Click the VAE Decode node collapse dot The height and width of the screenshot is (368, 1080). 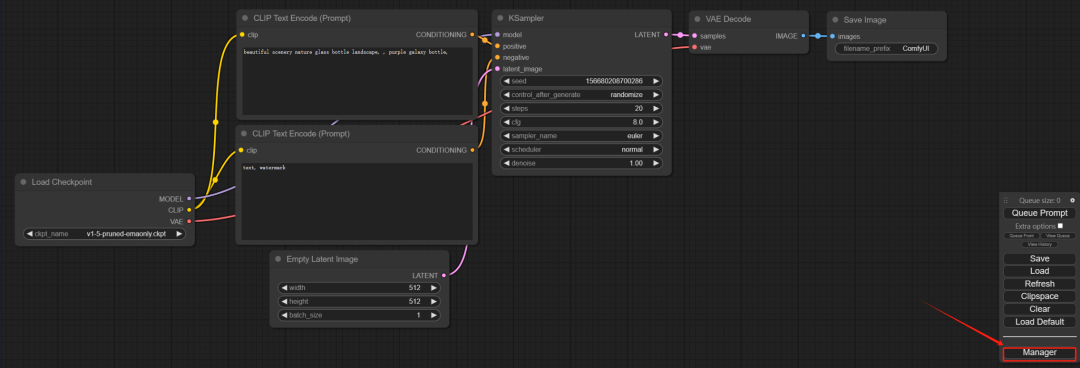coord(697,19)
